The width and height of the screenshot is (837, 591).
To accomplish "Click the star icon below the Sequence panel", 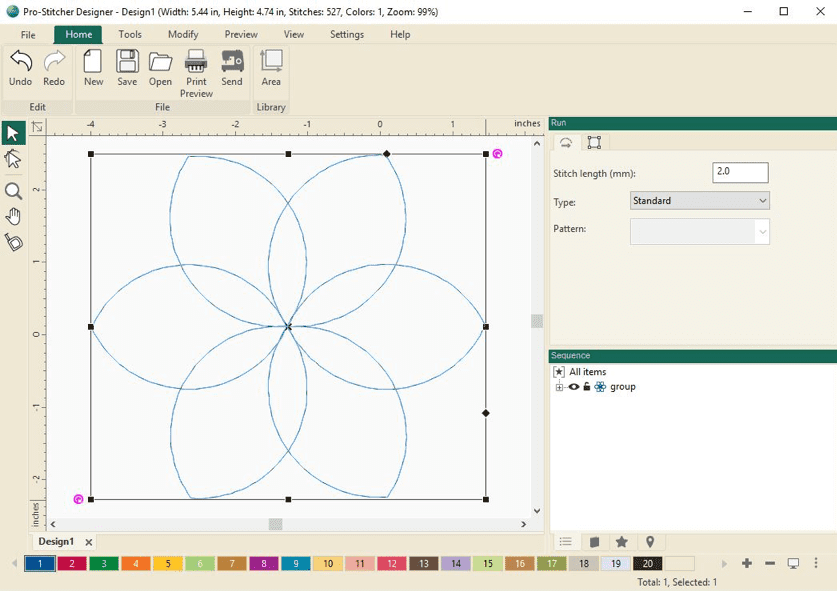I will [622, 541].
